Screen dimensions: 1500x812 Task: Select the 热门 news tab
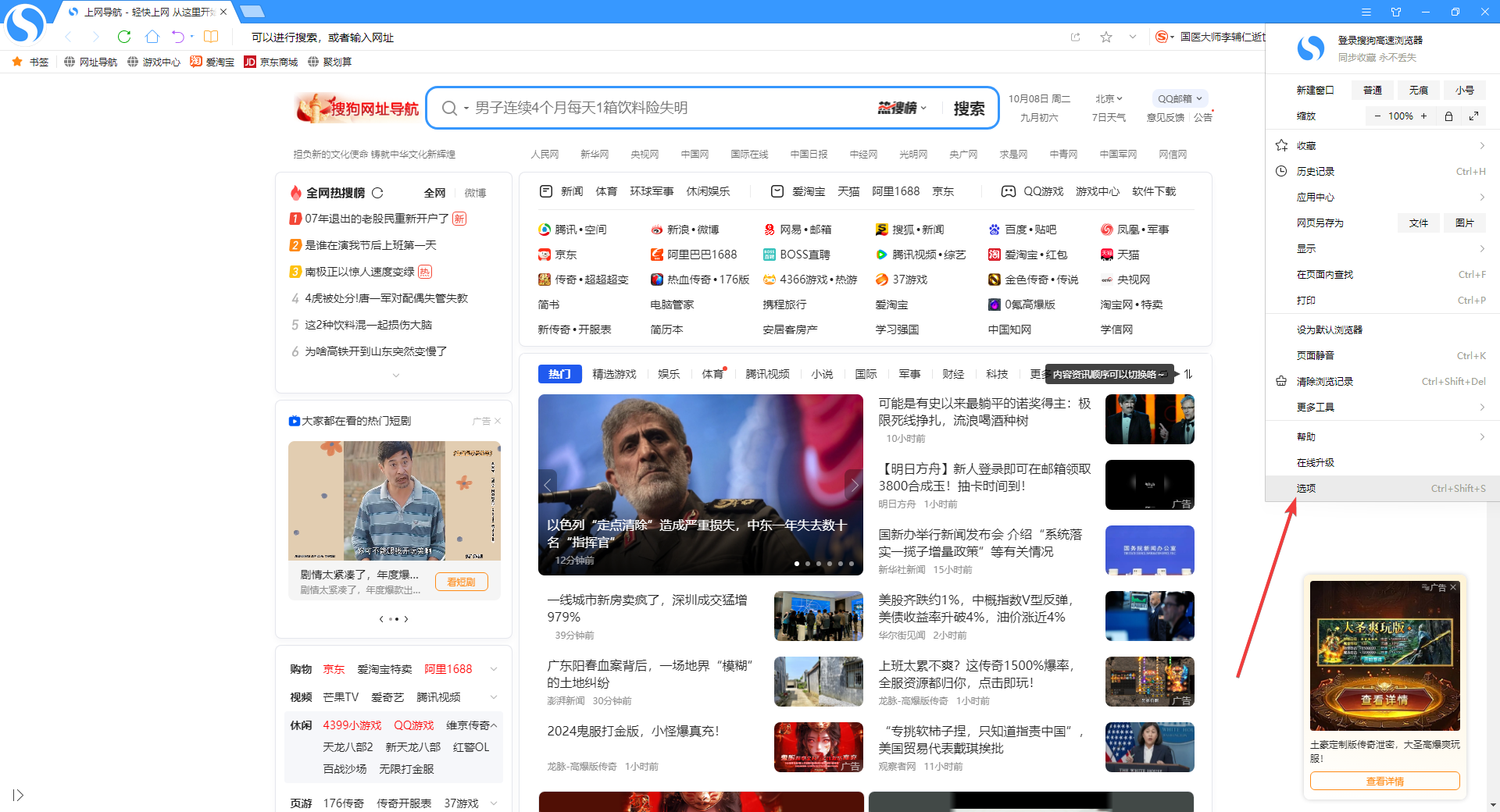pos(559,374)
